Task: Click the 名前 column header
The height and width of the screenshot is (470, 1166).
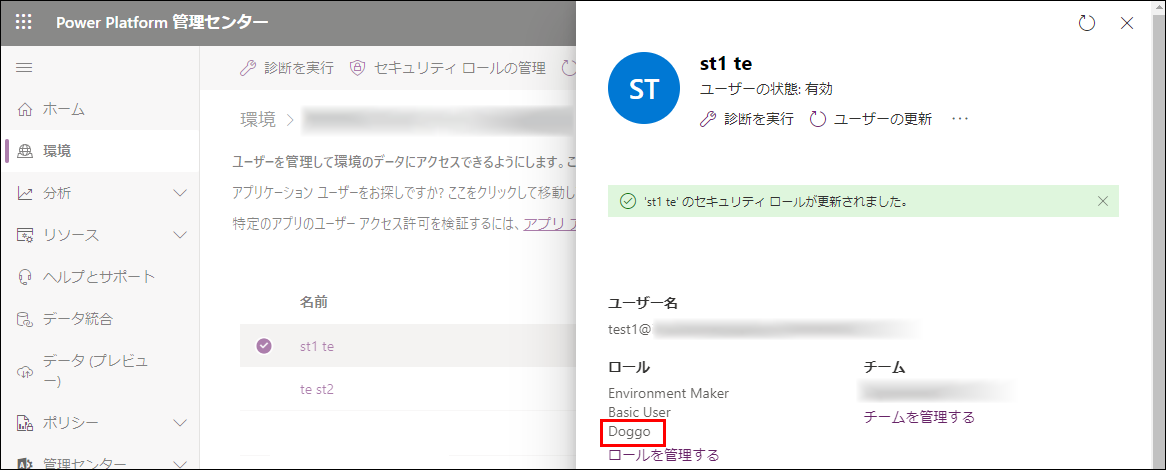Action: click(x=314, y=302)
